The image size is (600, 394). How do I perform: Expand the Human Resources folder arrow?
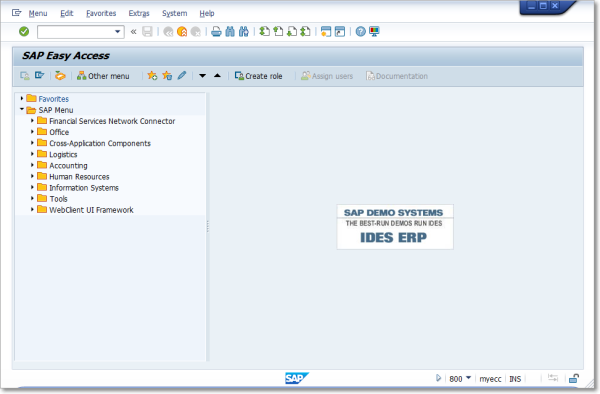(33, 176)
